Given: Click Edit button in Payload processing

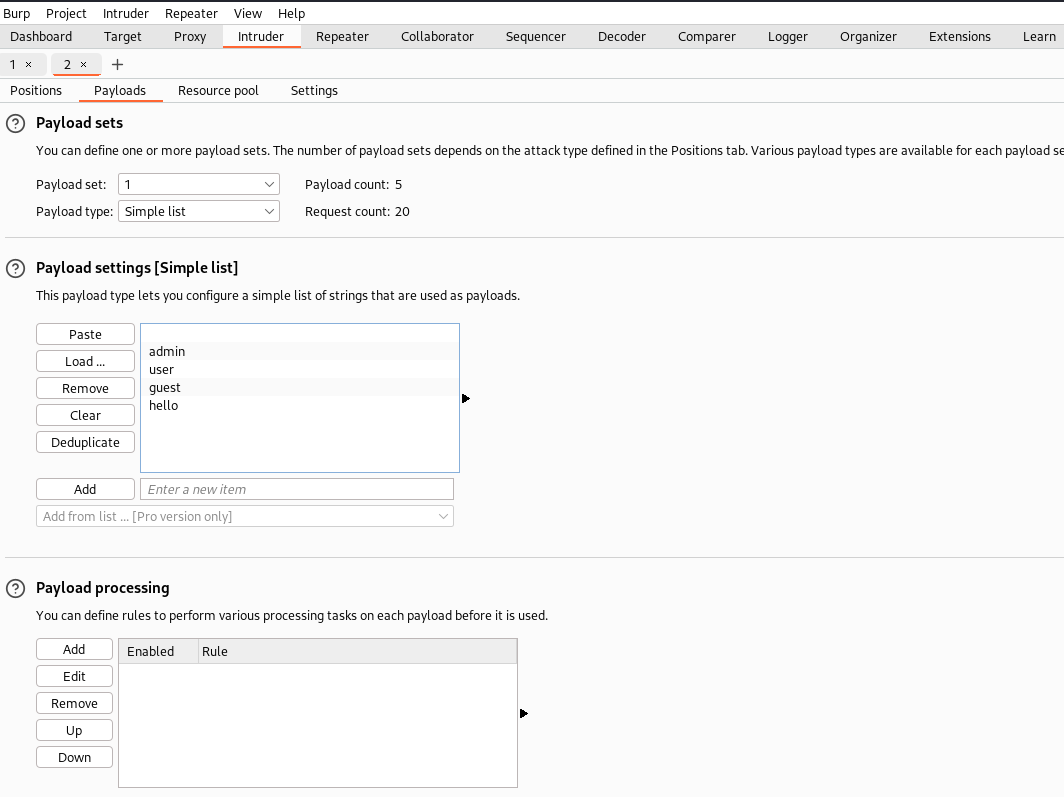Looking at the screenshot, I should tap(75, 676).
